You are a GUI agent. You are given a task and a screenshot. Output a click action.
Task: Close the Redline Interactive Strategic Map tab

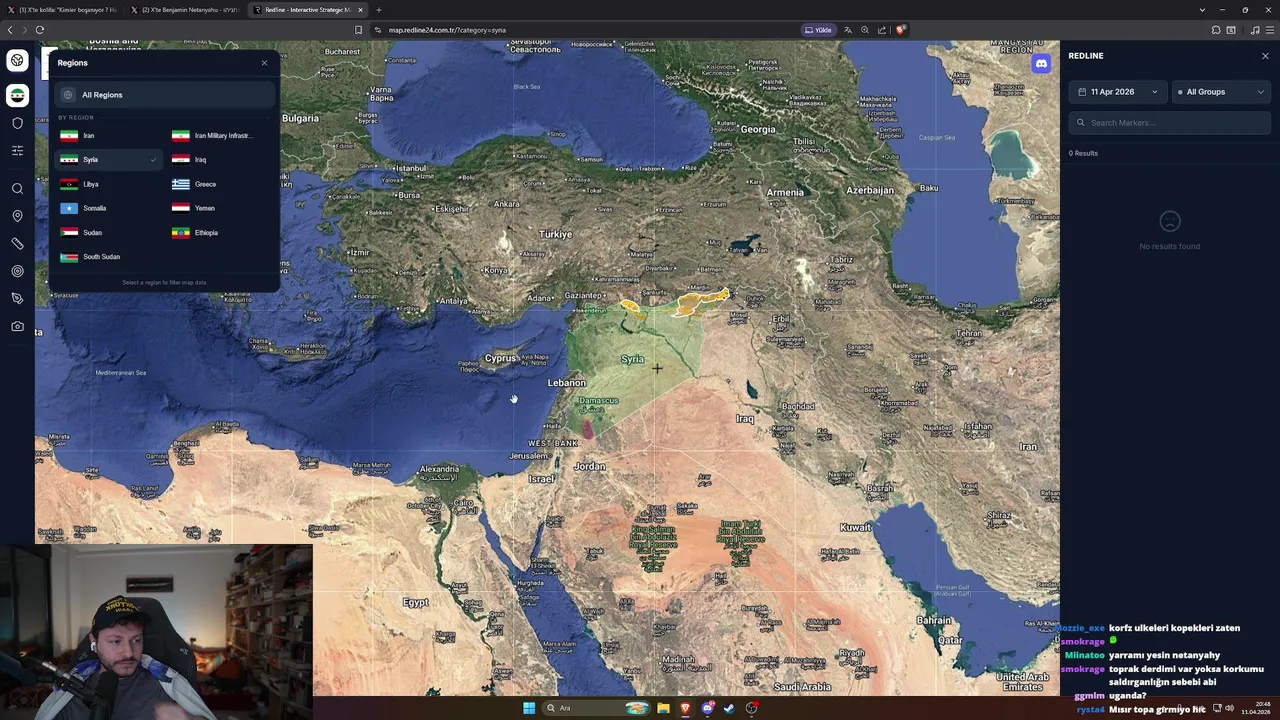360,10
